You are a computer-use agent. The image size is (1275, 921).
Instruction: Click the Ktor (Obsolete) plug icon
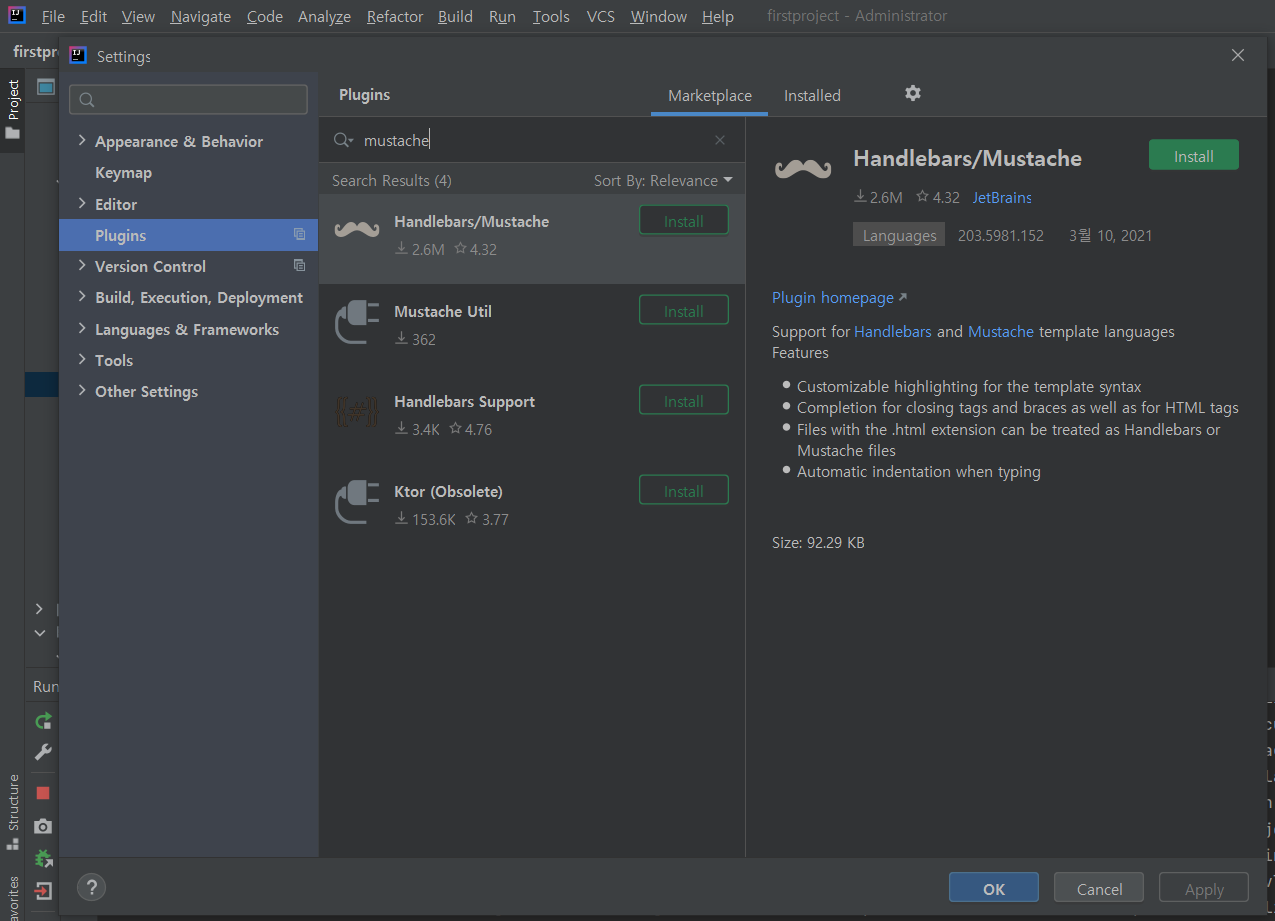click(x=357, y=502)
